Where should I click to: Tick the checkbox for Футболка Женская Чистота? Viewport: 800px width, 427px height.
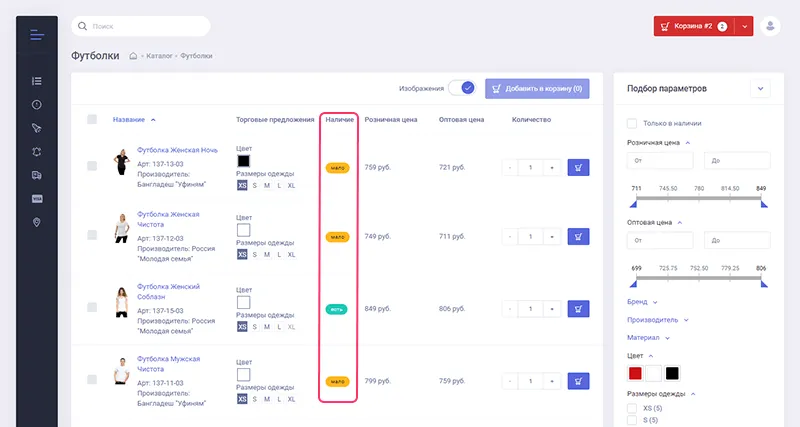pyautogui.click(x=92, y=236)
